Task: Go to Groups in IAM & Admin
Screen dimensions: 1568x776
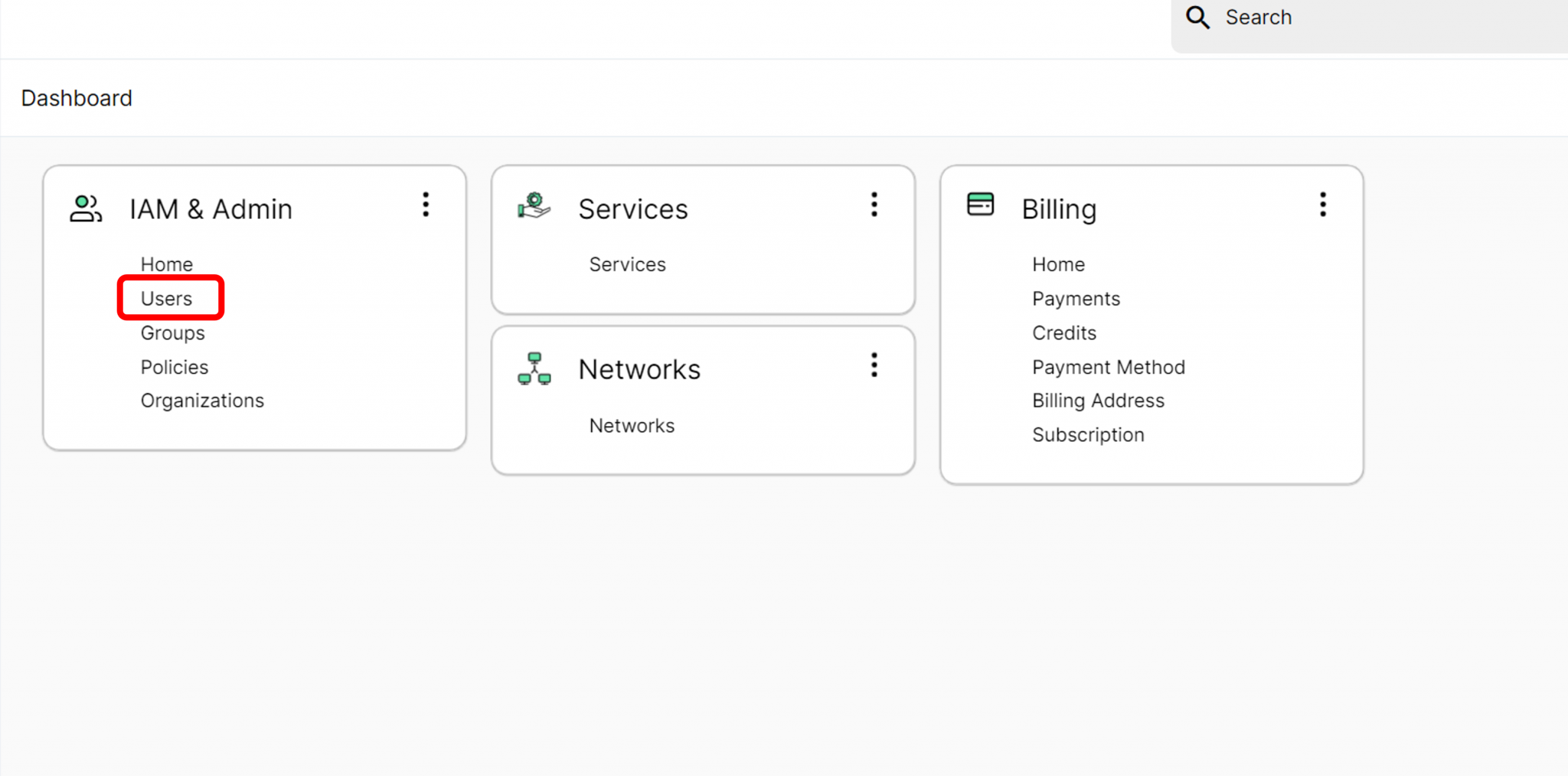Action: [173, 333]
